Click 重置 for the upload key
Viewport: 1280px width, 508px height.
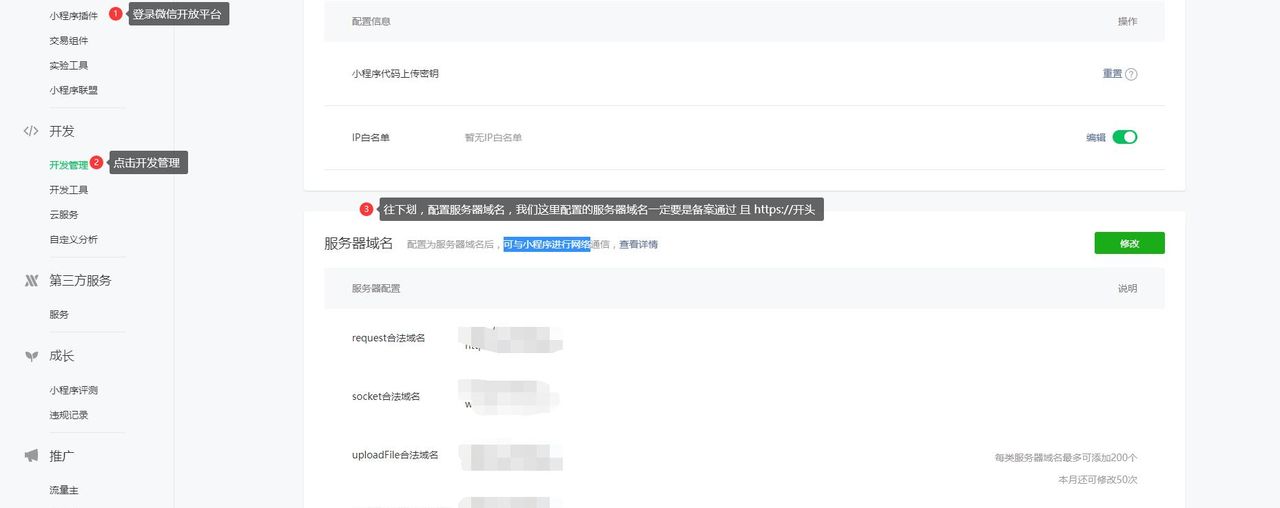1112,74
